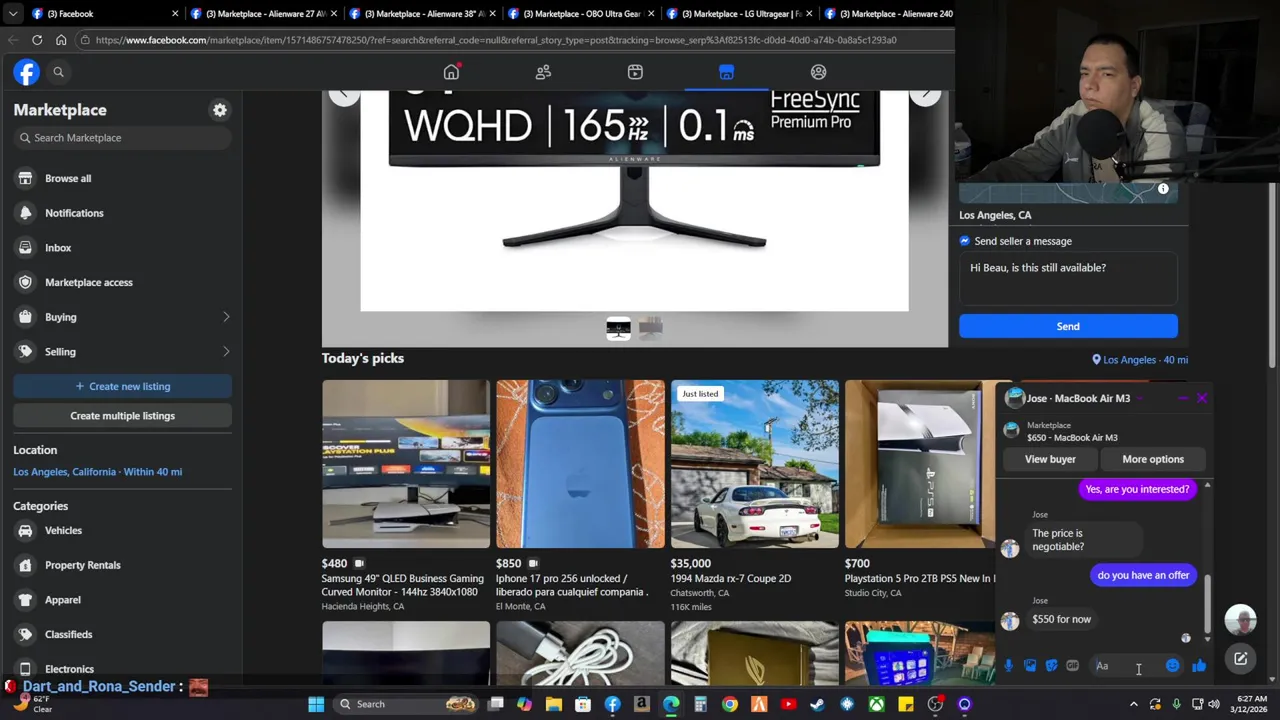Open the Groups icon in top navigation
1280x720 pixels.
click(x=818, y=72)
